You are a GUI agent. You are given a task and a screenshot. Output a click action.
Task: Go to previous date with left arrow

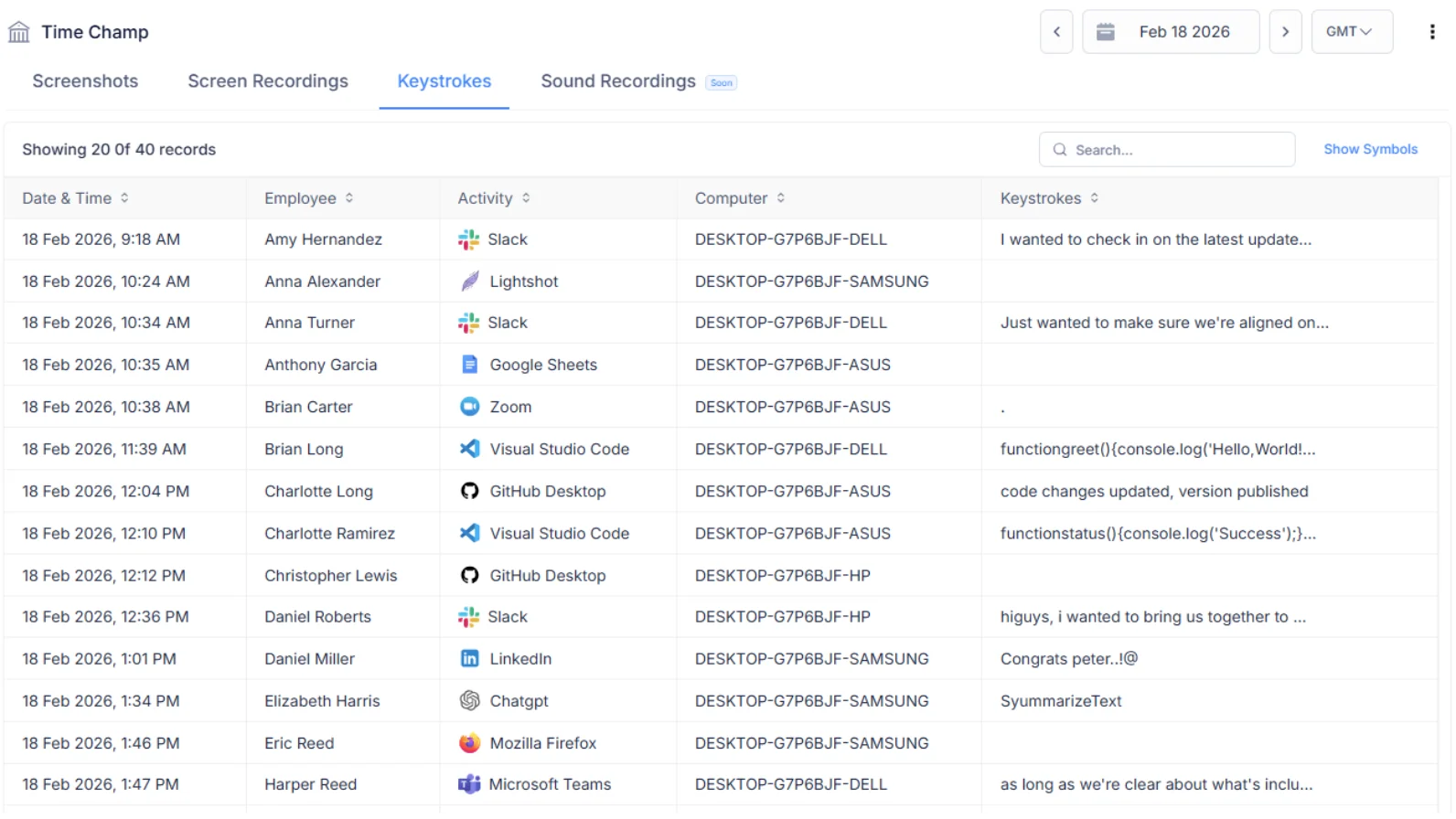1056,32
